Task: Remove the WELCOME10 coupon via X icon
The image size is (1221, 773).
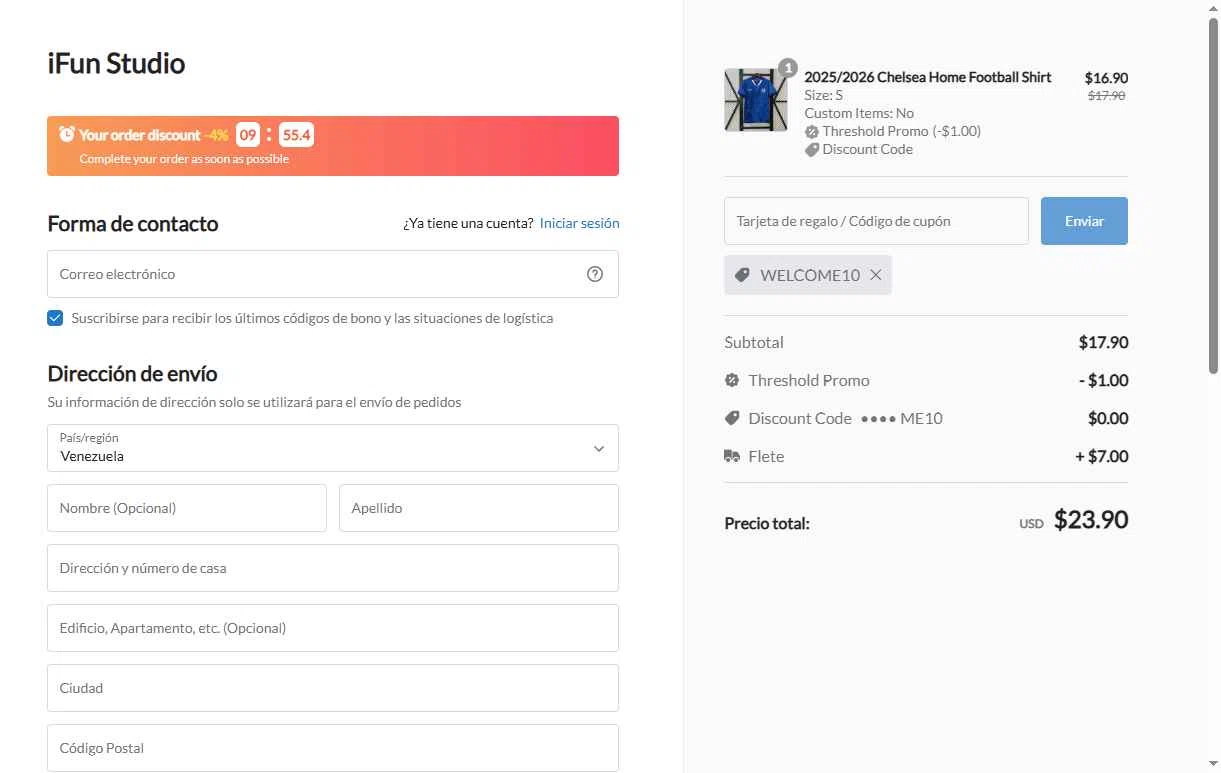Action: pyautogui.click(x=876, y=275)
